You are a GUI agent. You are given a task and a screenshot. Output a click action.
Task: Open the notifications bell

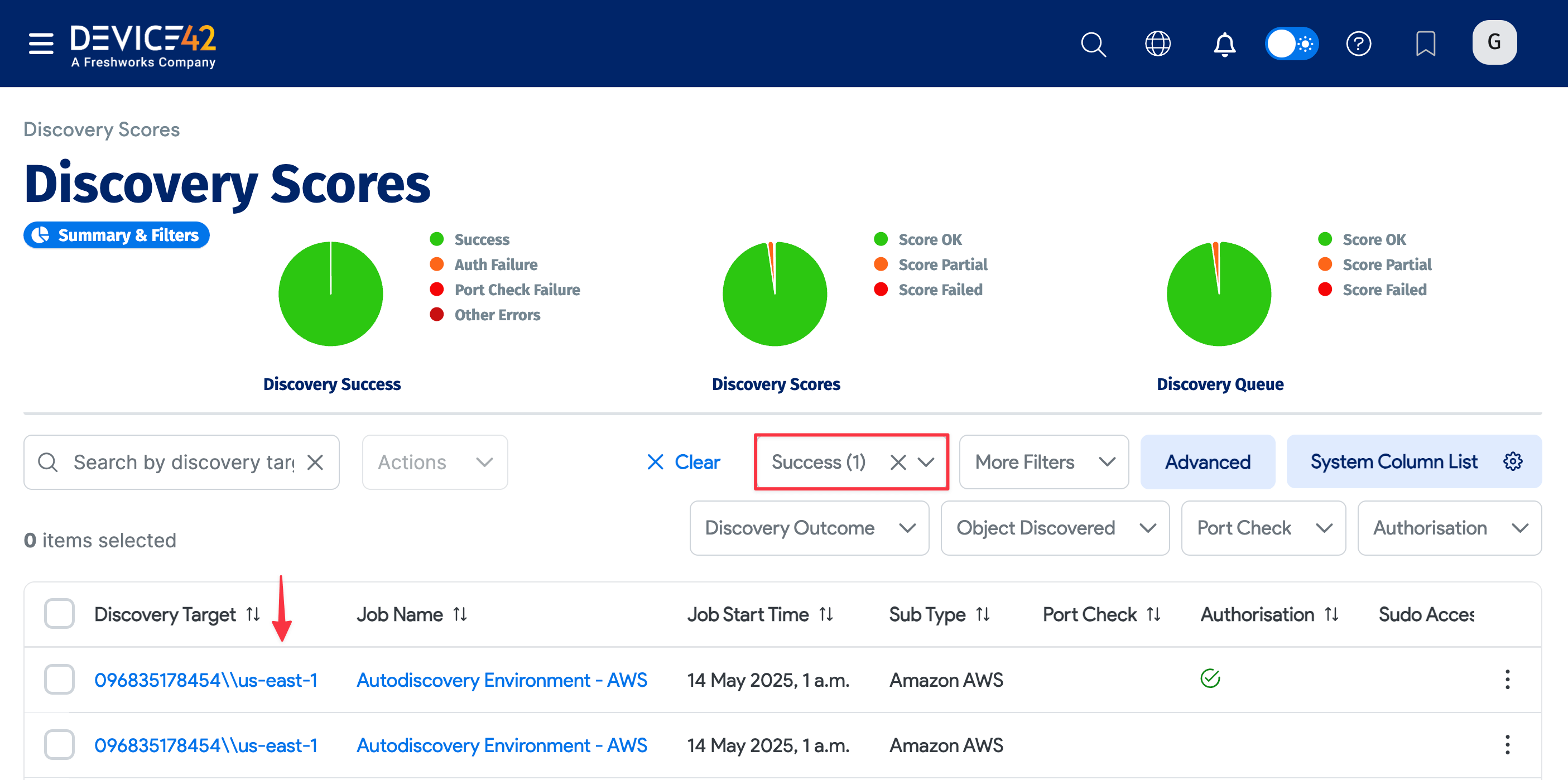click(1225, 44)
